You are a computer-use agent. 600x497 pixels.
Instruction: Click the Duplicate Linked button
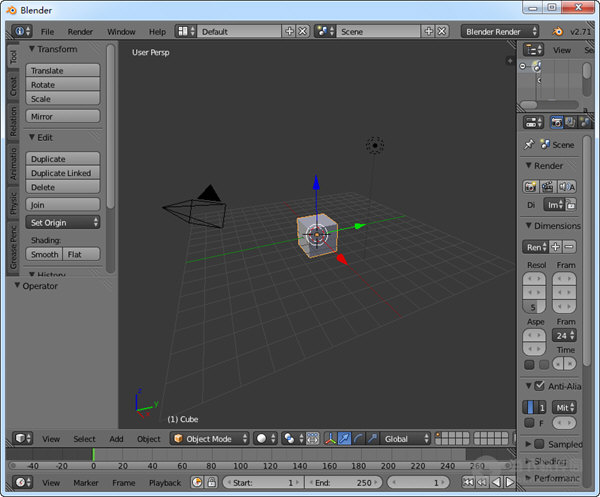[x=63, y=173]
